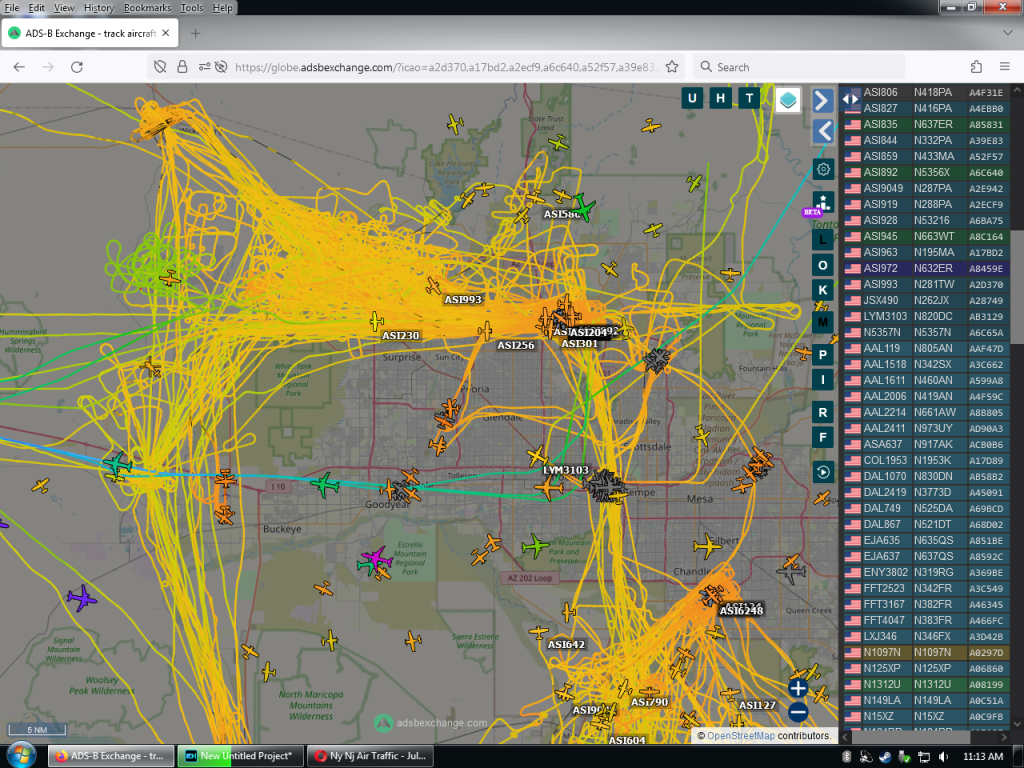Click the aircraft table vertical scrollbar
Image resolution: width=1024 pixels, height=768 pixels.
point(1017,287)
